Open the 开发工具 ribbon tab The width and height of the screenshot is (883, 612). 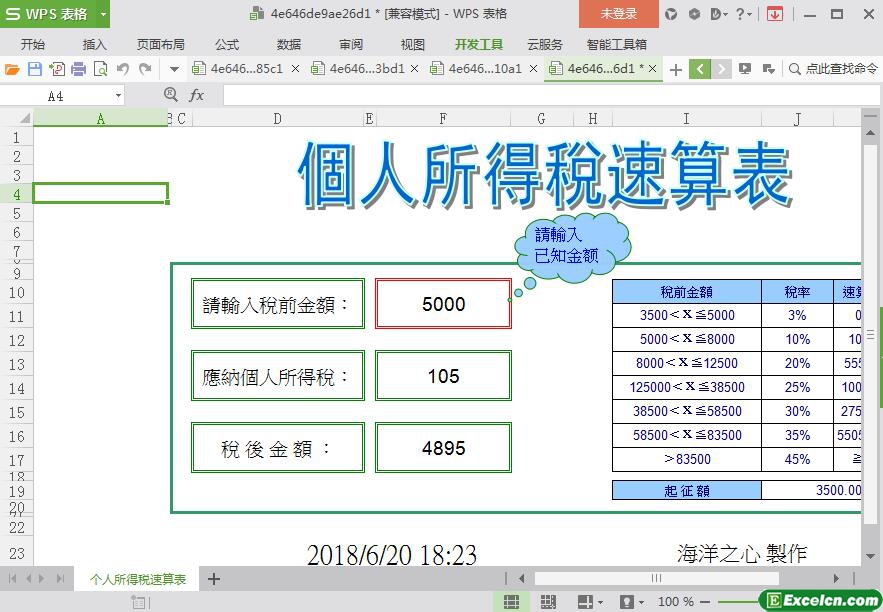[478, 44]
